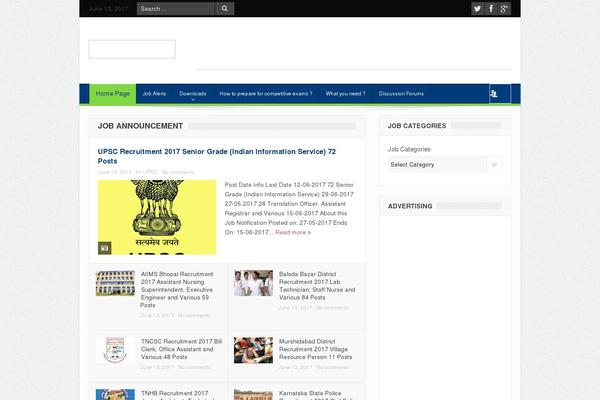Open the Baloda Bazar nurses thumbnail
This screenshot has height=400, width=600.
click(x=253, y=283)
